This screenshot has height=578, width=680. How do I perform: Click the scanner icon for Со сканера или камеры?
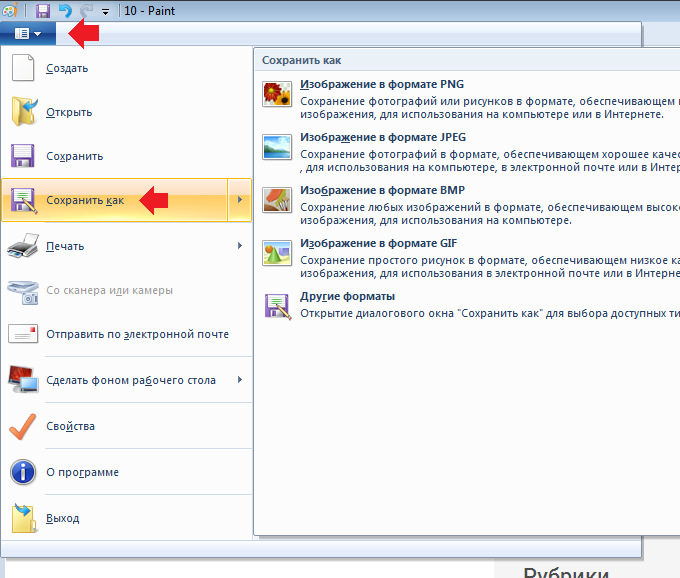23,292
